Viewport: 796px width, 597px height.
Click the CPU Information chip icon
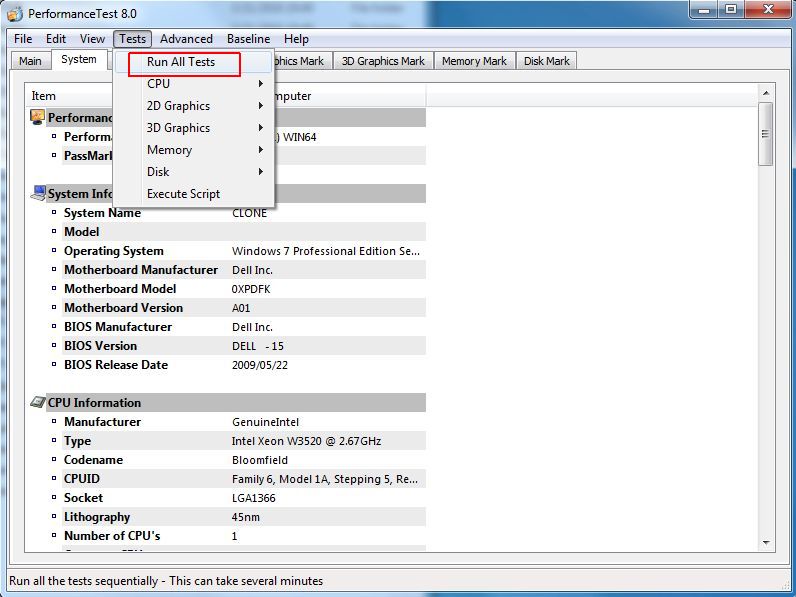coord(38,402)
